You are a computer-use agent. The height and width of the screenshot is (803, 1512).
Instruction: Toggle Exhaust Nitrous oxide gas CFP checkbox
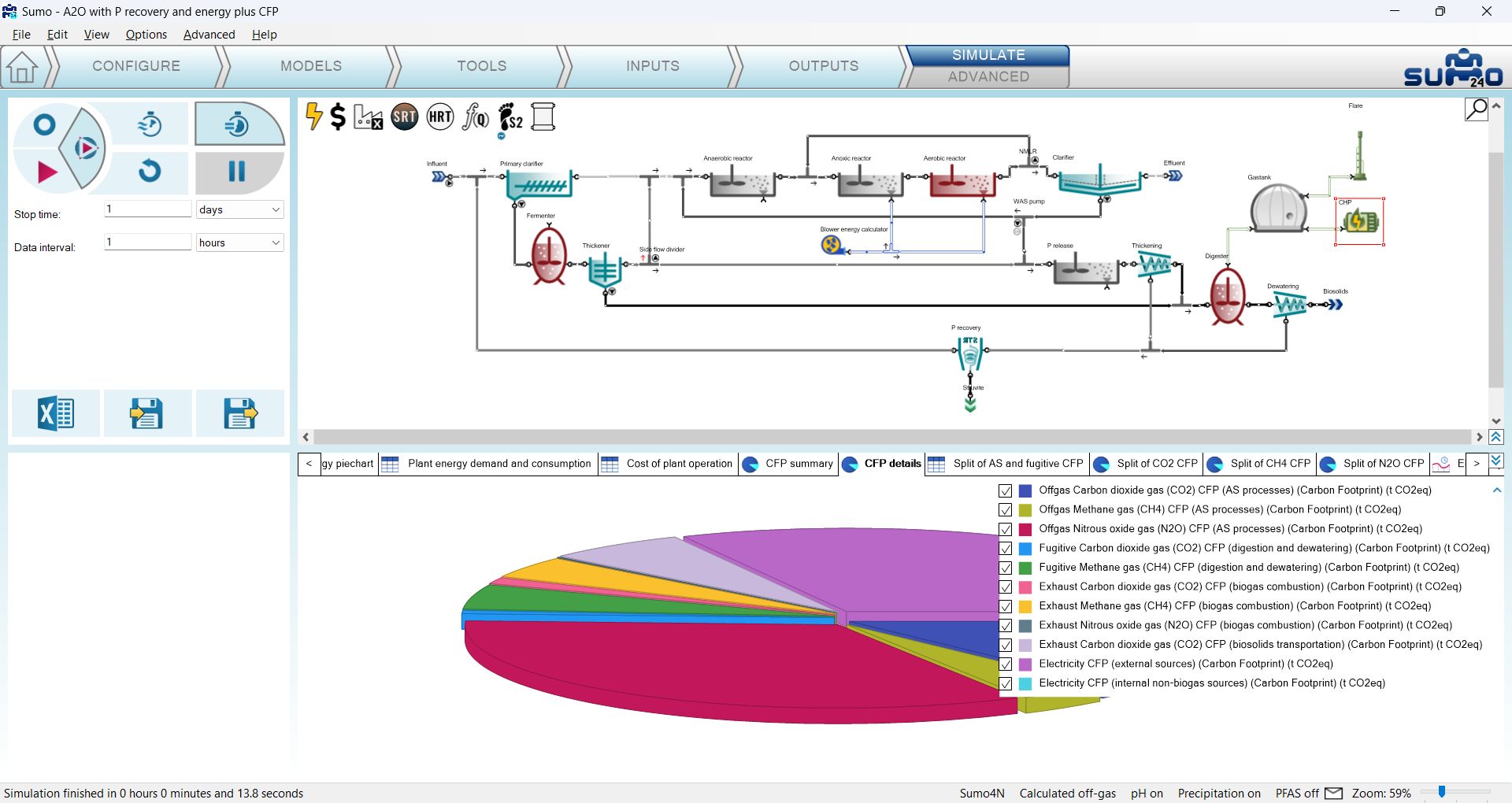(1006, 626)
